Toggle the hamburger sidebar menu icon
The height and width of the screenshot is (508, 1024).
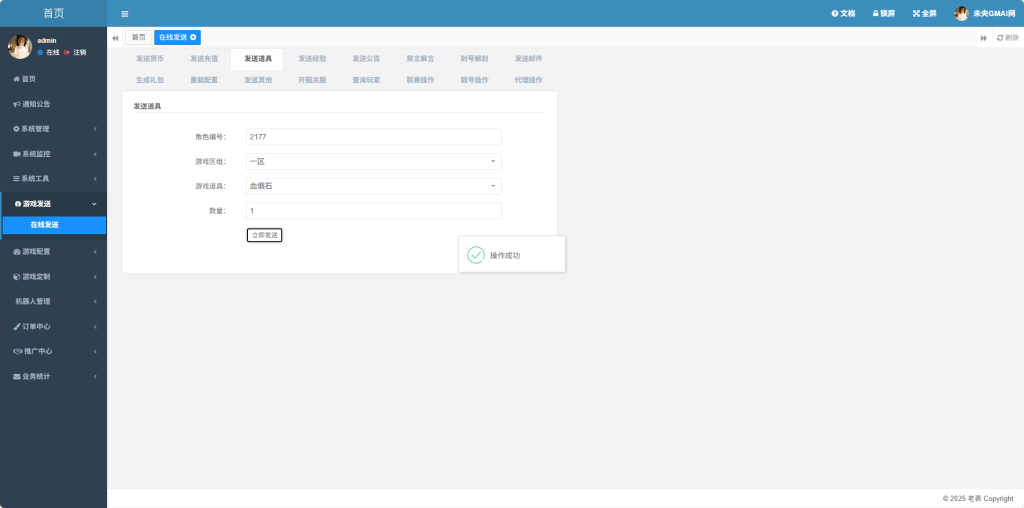(125, 14)
